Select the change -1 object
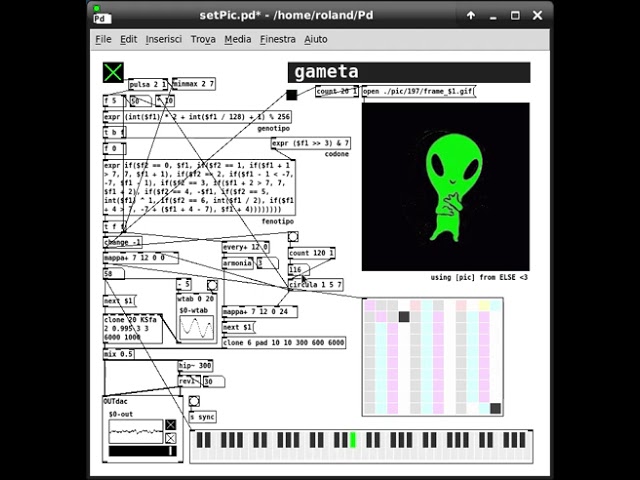 click(x=122, y=242)
